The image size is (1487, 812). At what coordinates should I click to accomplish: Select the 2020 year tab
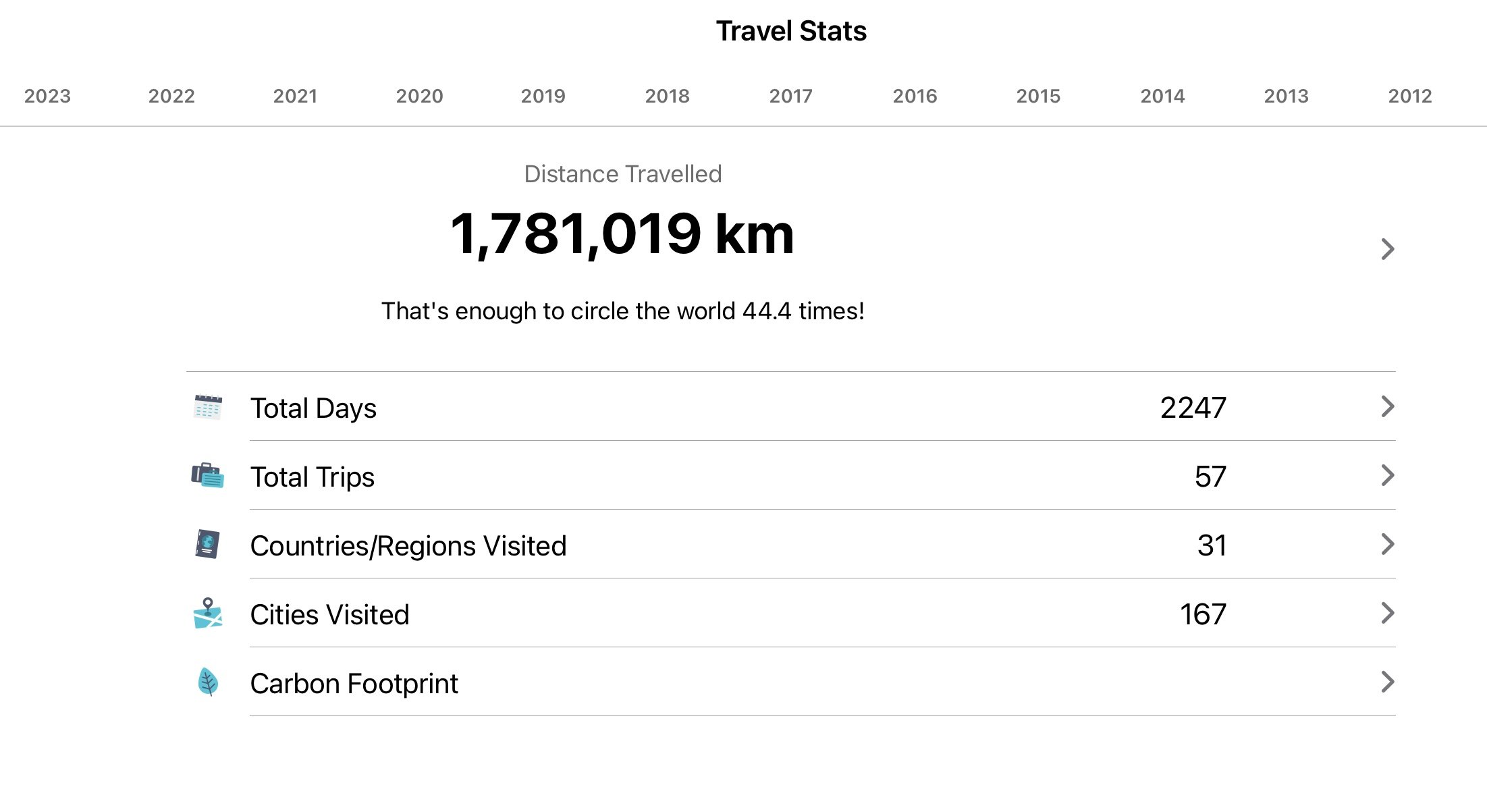click(x=419, y=96)
